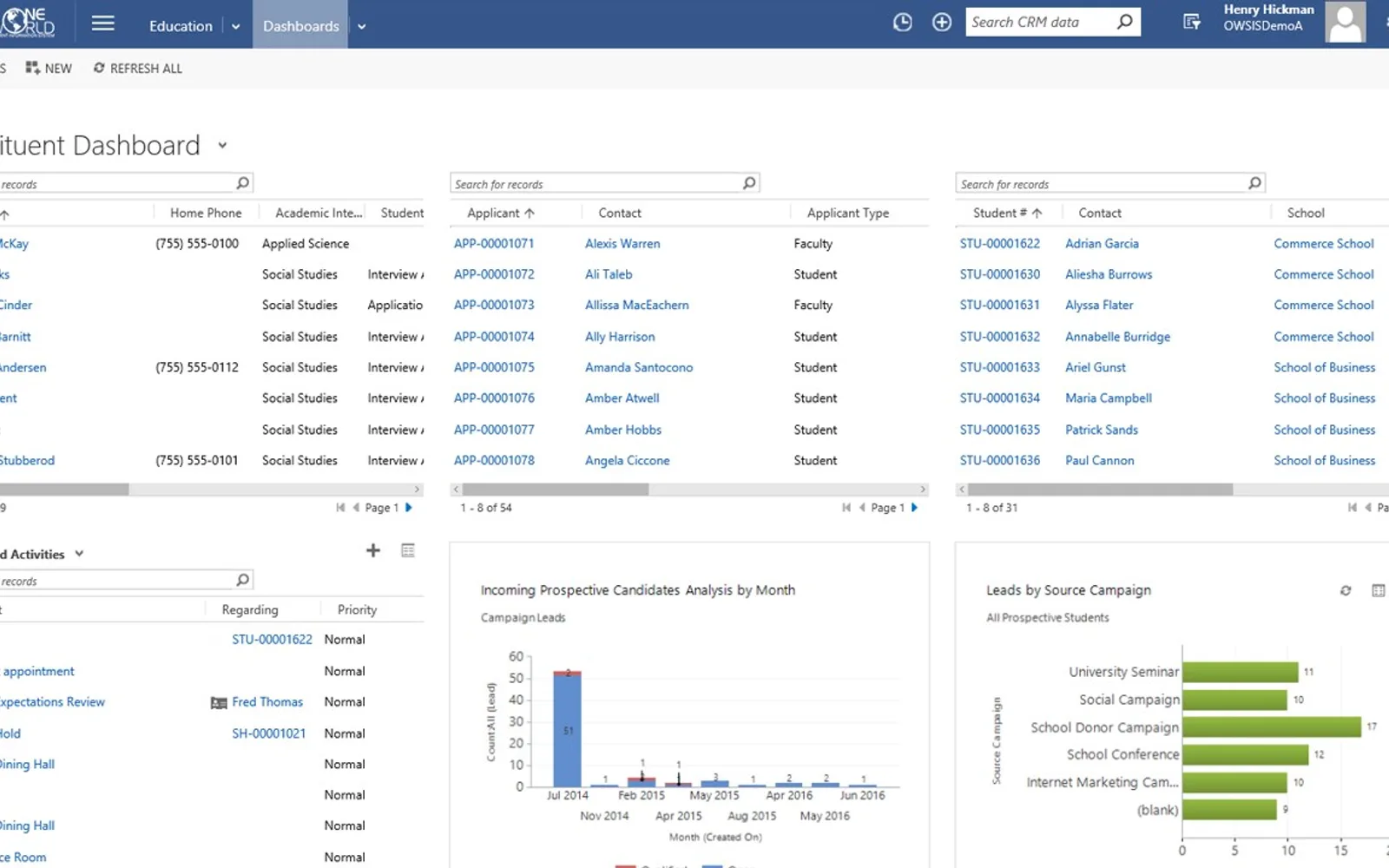The image size is (1389, 868).
Task: Click the search magnifier in CRM search
Action: tap(1124, 22)
